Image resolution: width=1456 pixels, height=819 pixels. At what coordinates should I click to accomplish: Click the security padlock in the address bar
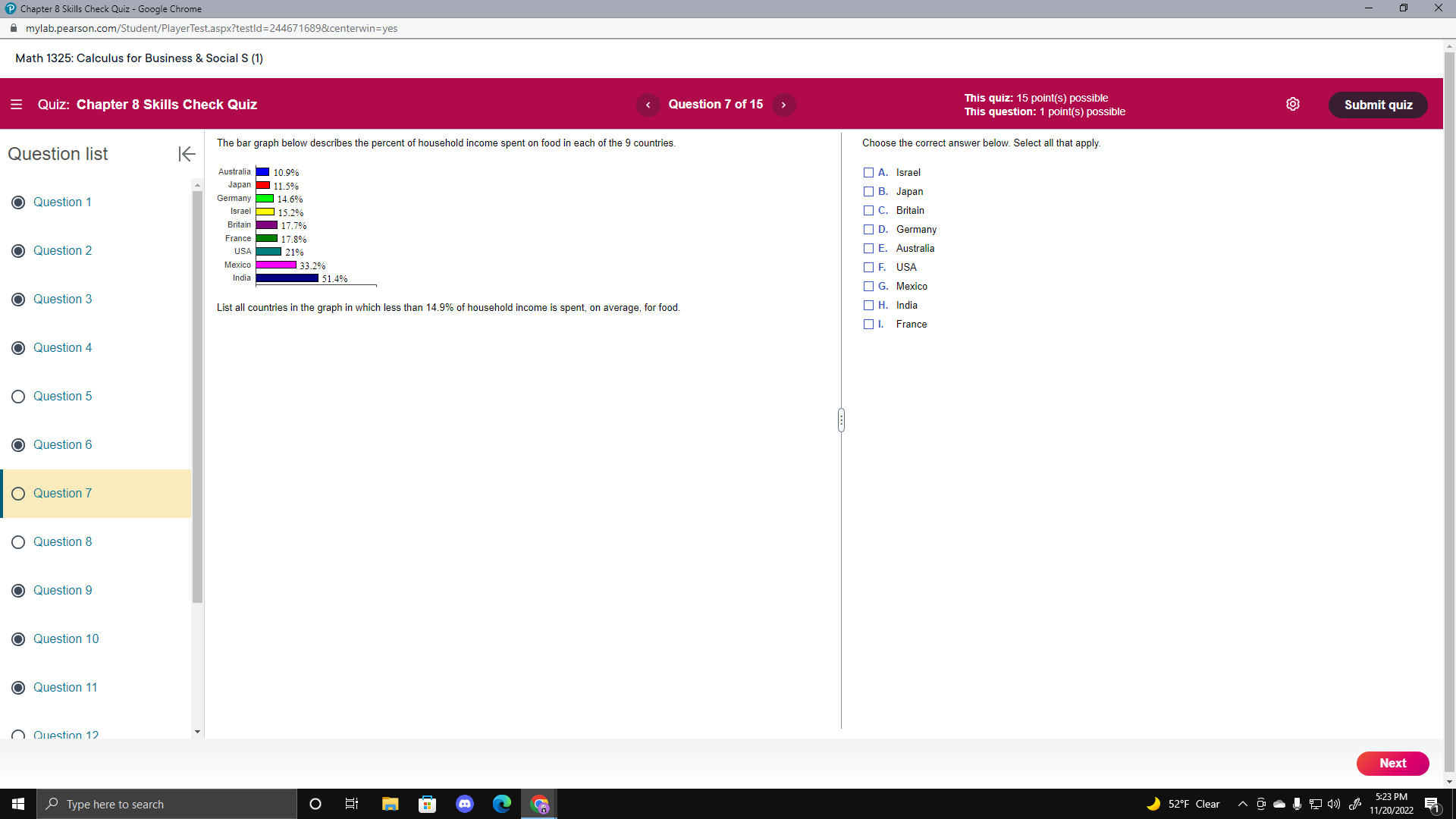(x=13, y=28)
